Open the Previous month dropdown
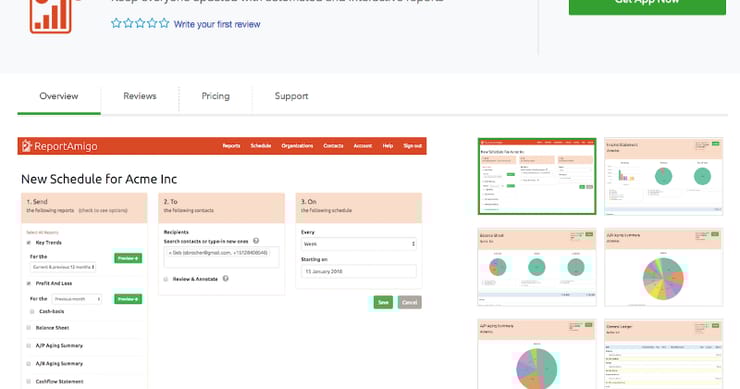Screen dimensions: 740x389 click(76, 299)
